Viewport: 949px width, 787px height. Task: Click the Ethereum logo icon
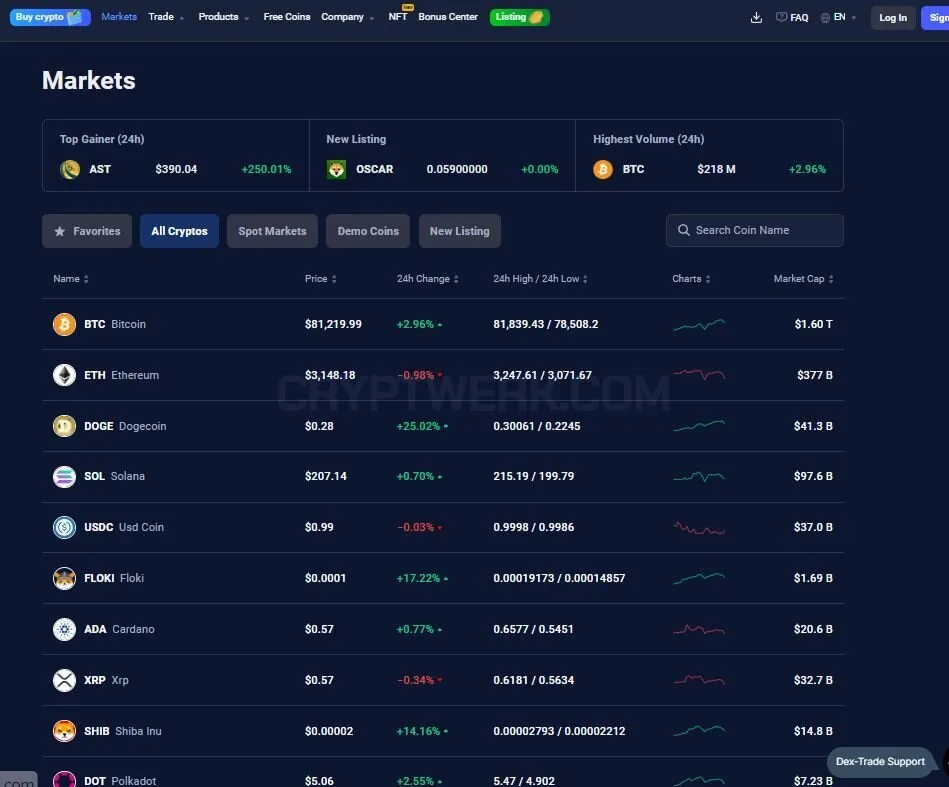point(64,375)
